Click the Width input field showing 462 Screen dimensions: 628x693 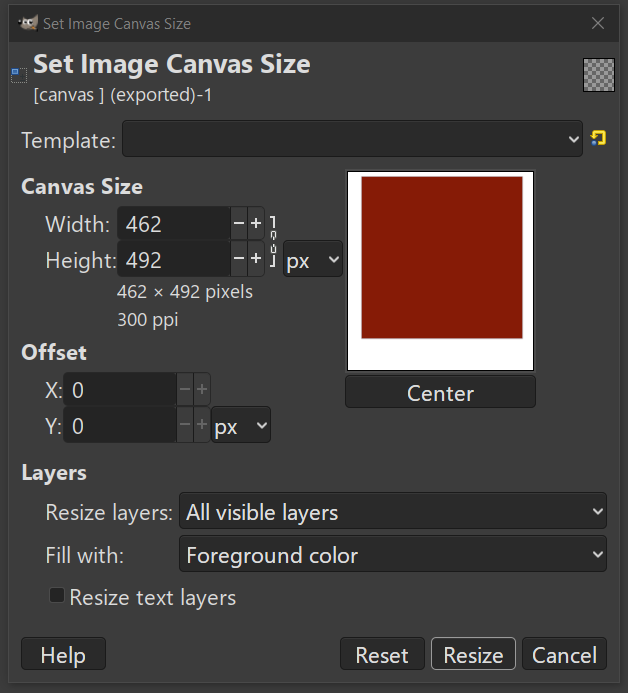coord(174,224)
